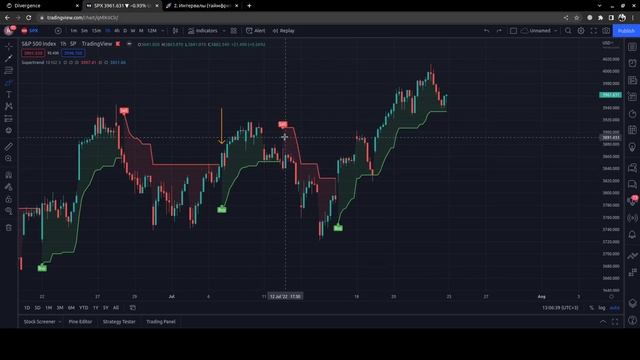Expand the Indicators favorites dropdown arrow
This screenshot has width=640, height=360.
(x=224, y=31)
